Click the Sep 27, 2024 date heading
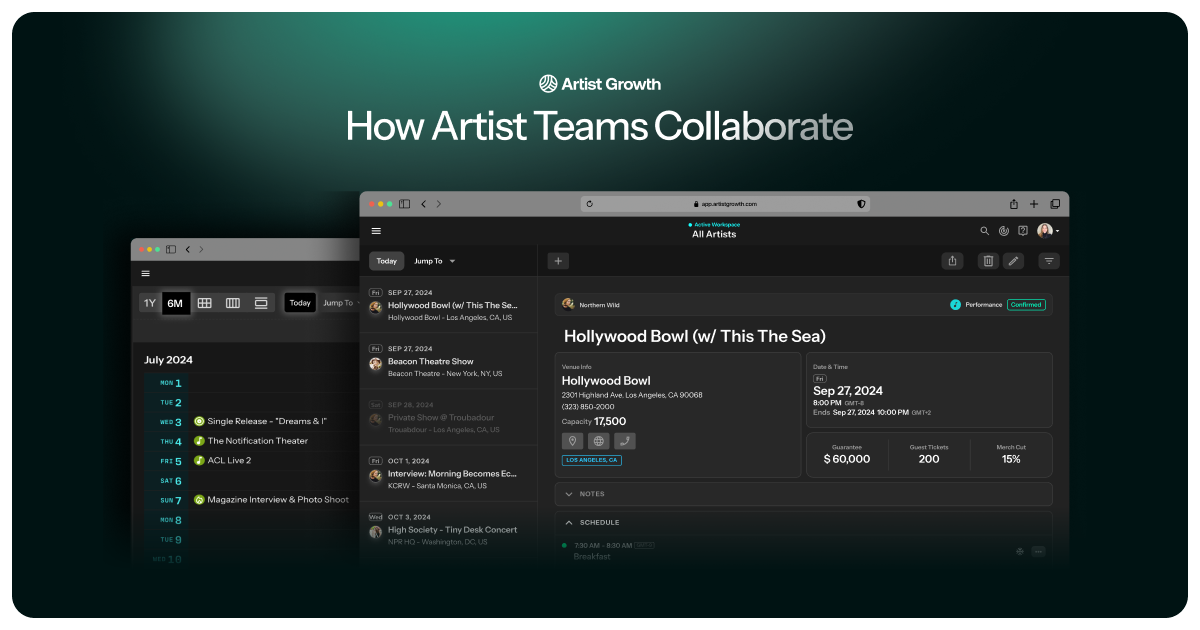Viewport: 1200px width, 630px height. (848, 391)
